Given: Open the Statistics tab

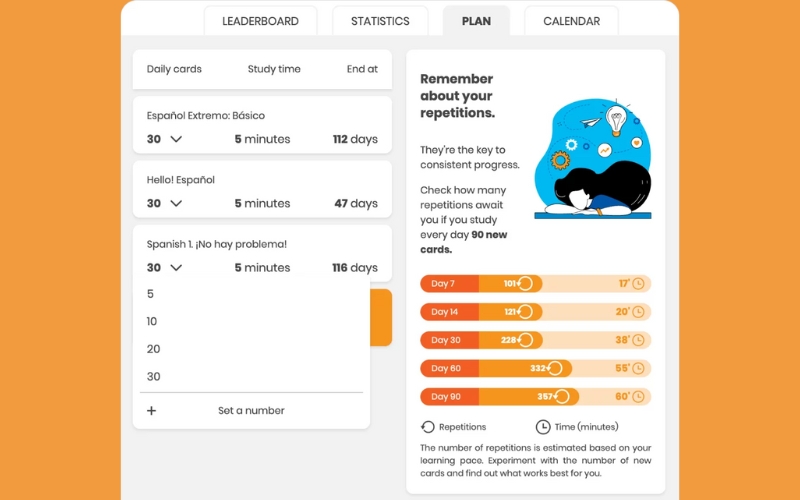Looking at the screenshot, I should click(x=380, y=21).
